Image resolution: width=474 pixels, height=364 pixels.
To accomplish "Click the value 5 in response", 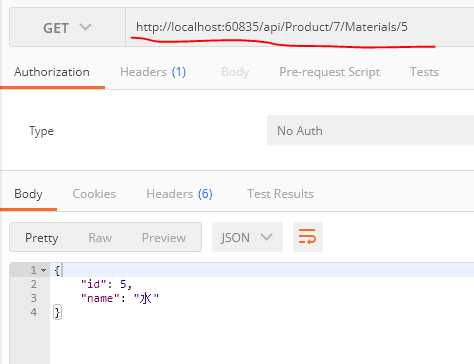I will coord(123,284).
